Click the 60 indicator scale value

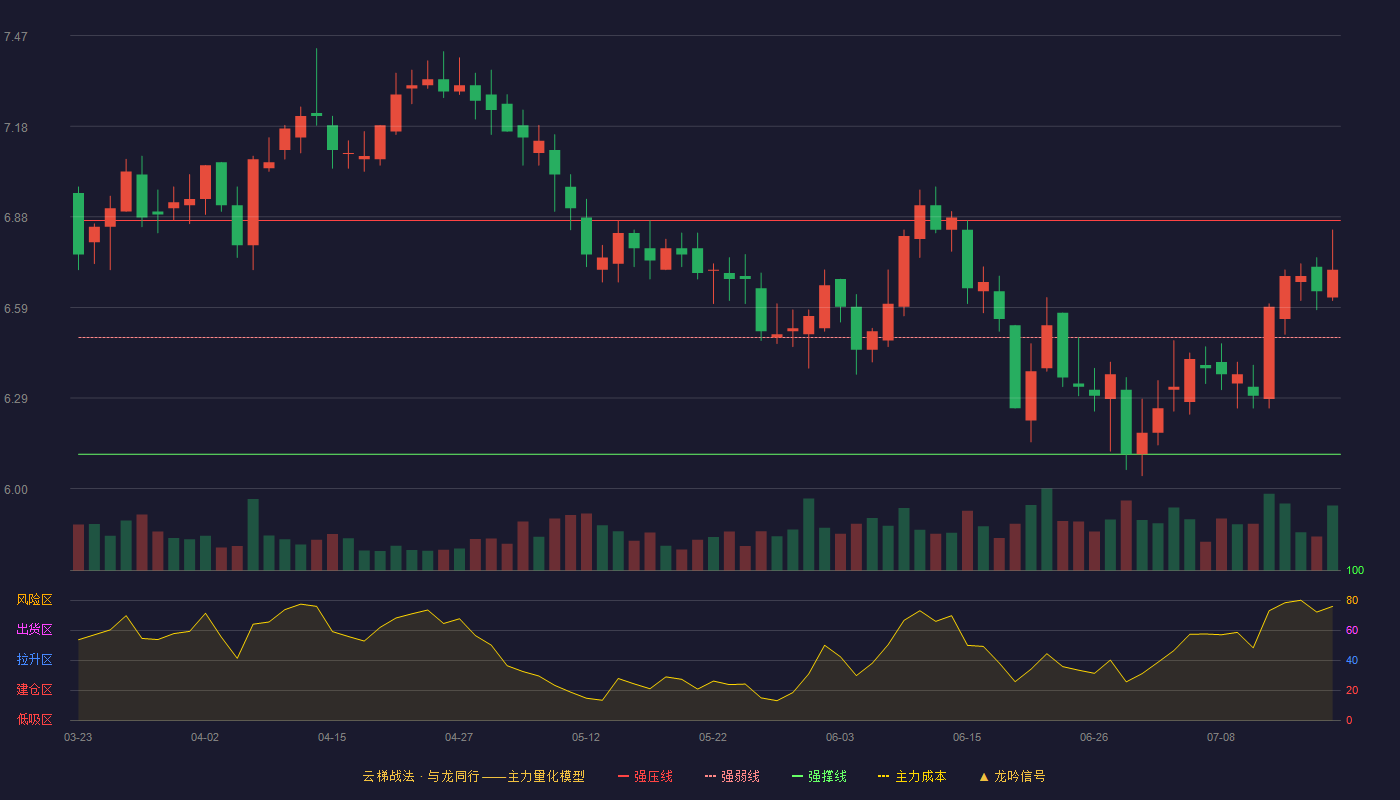1352,630
